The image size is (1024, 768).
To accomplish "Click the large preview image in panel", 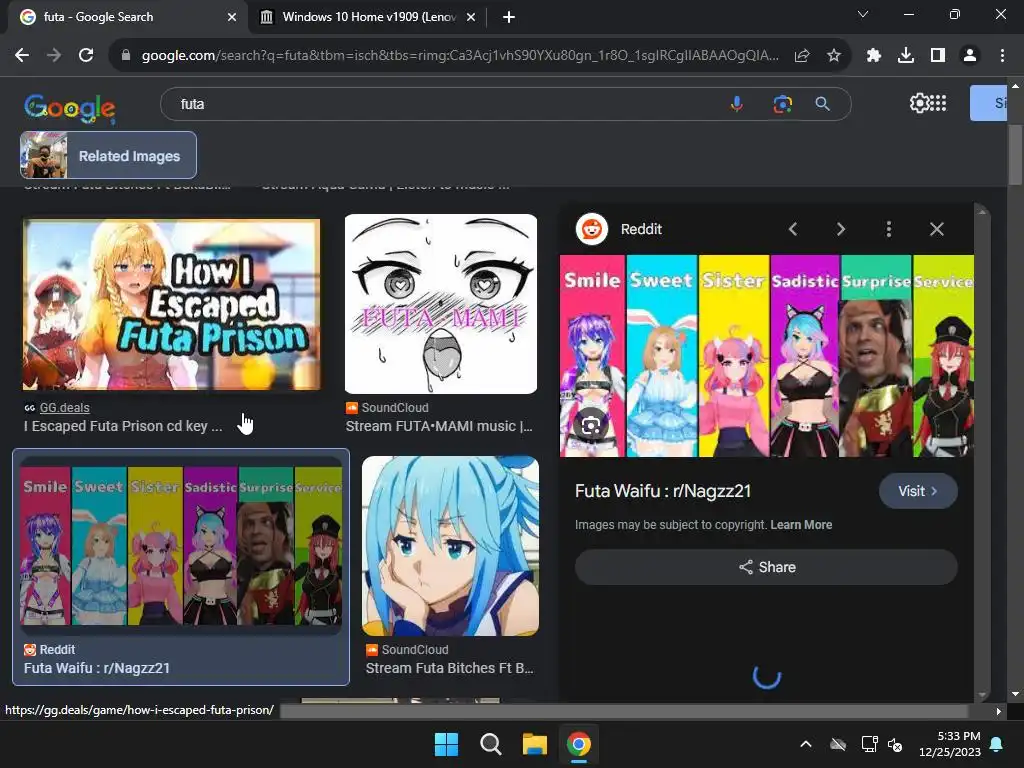I will point(767,356).
